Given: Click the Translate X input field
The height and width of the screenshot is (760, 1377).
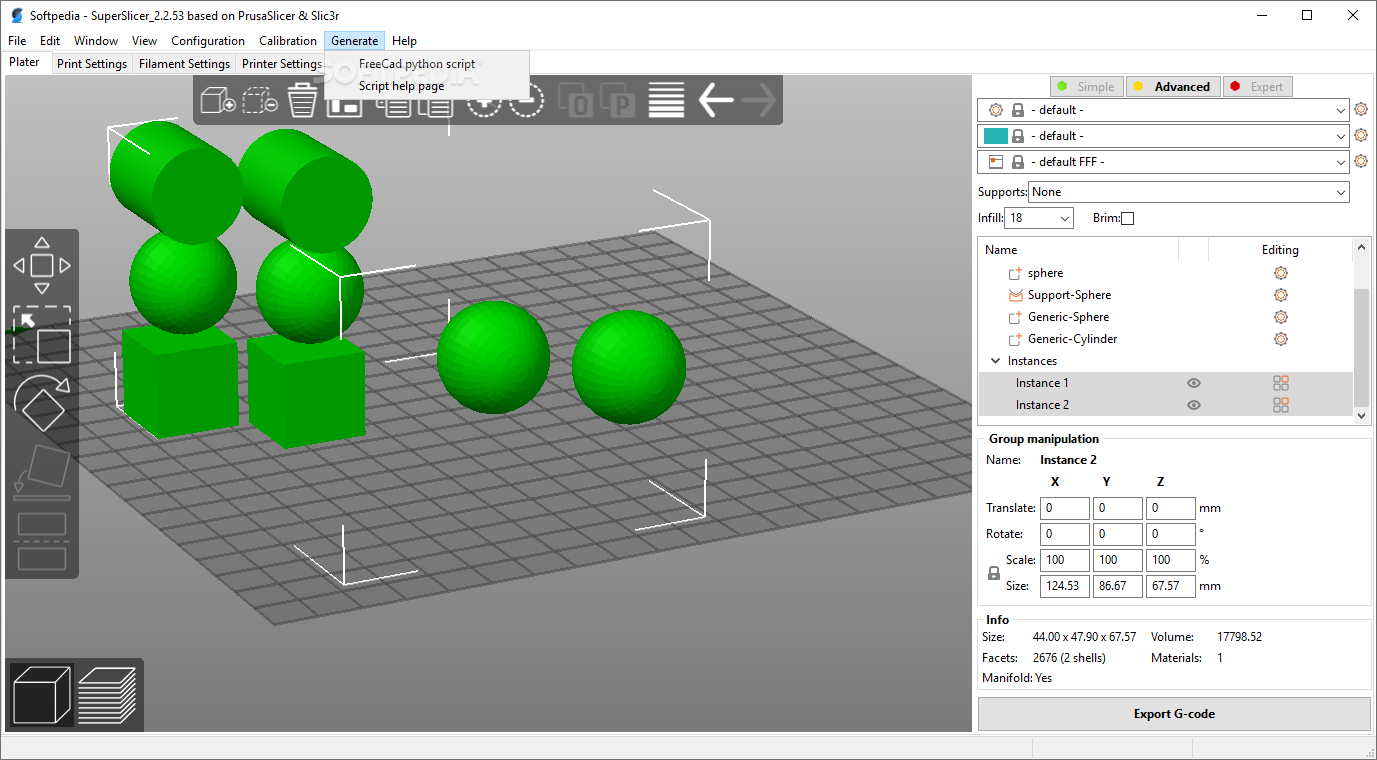Looking at the screenshot, I should tap(1065, 508).
